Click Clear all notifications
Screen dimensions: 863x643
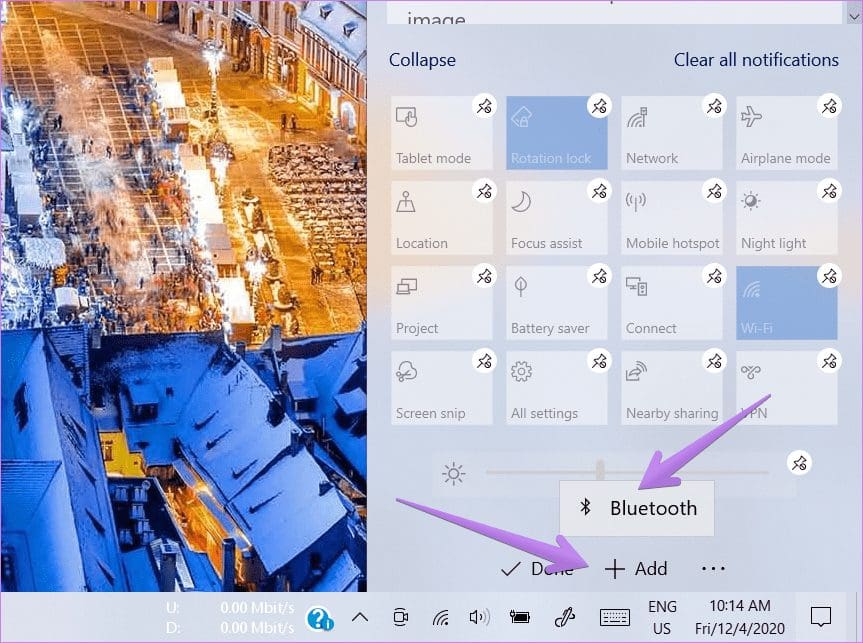tap(755, 60)
